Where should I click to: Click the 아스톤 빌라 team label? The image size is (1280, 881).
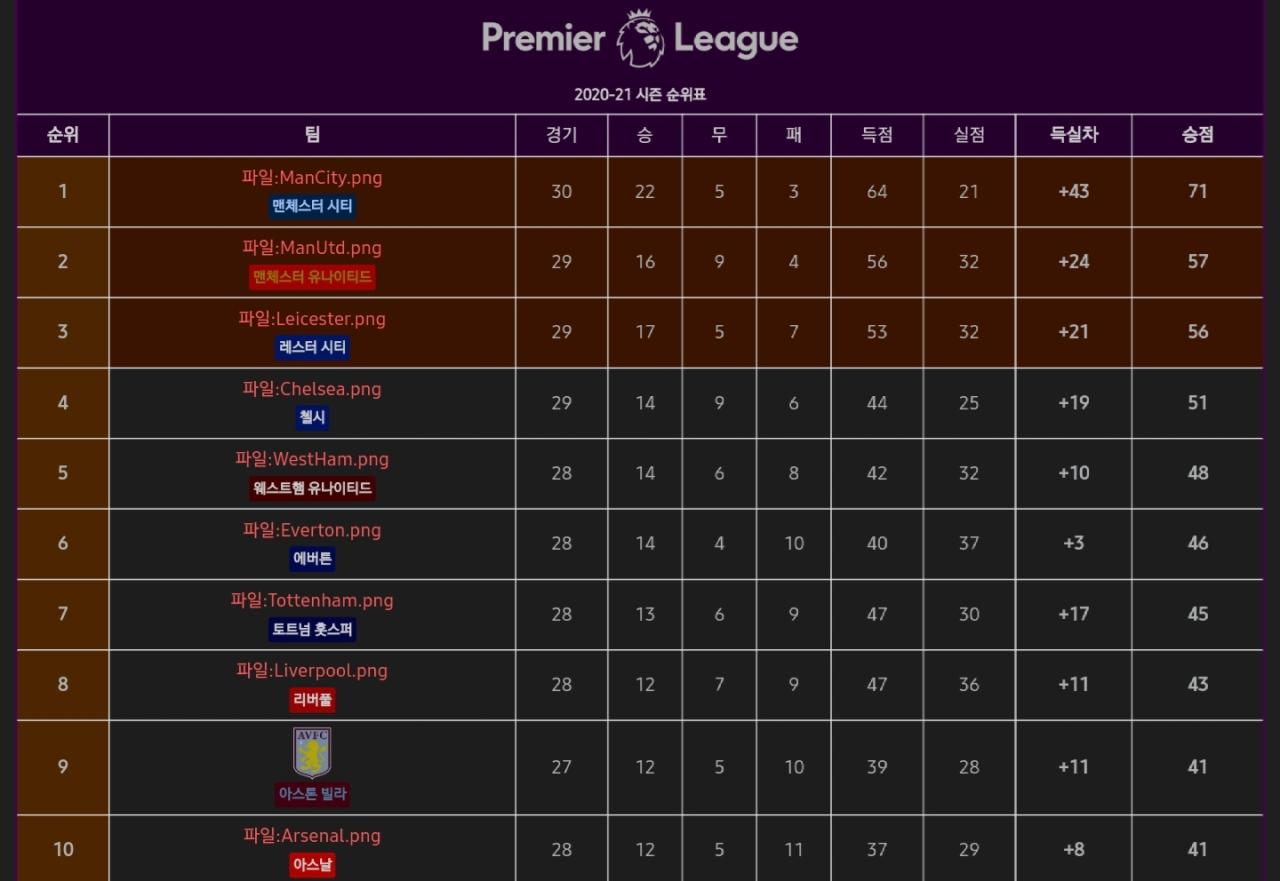pyautogui.click(x=312, y=794)
